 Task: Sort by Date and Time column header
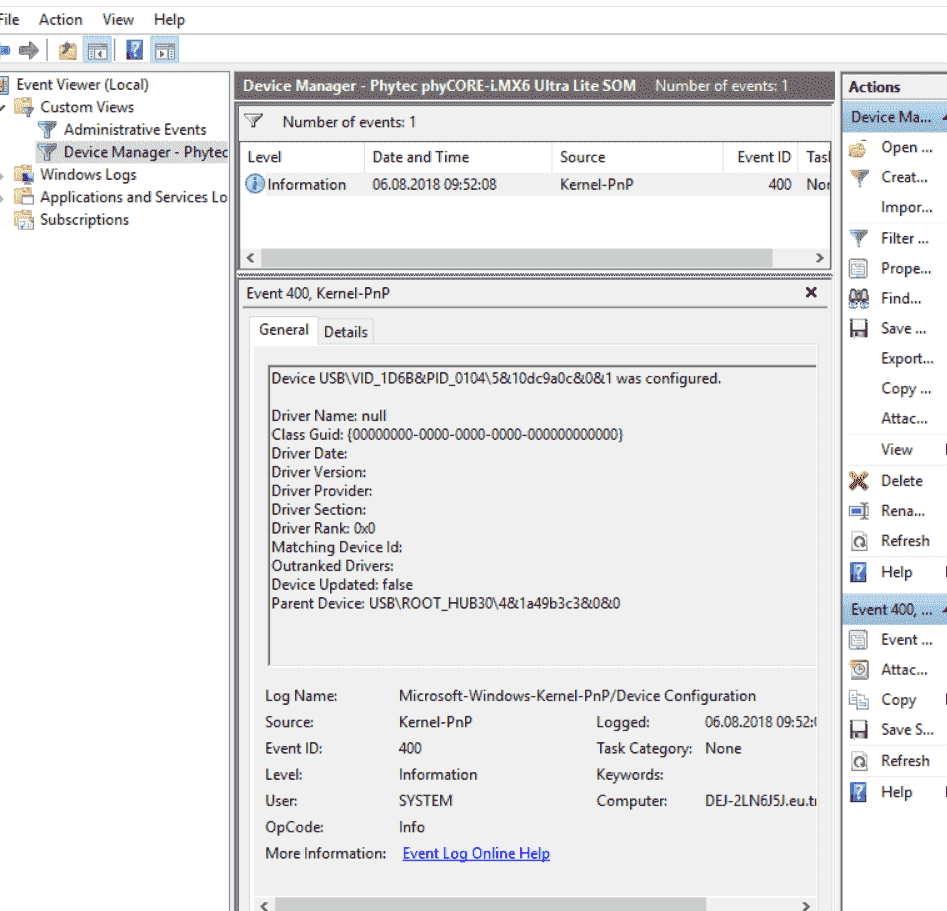[458, 157]
